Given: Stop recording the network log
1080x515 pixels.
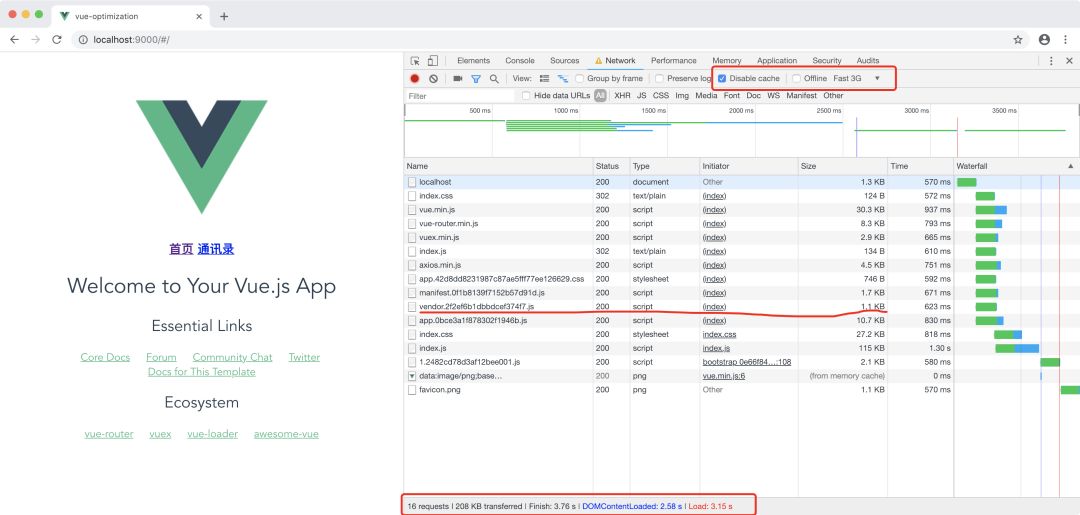Looking at the screenshot, I should pyautogui.click(x=415, y=78).
